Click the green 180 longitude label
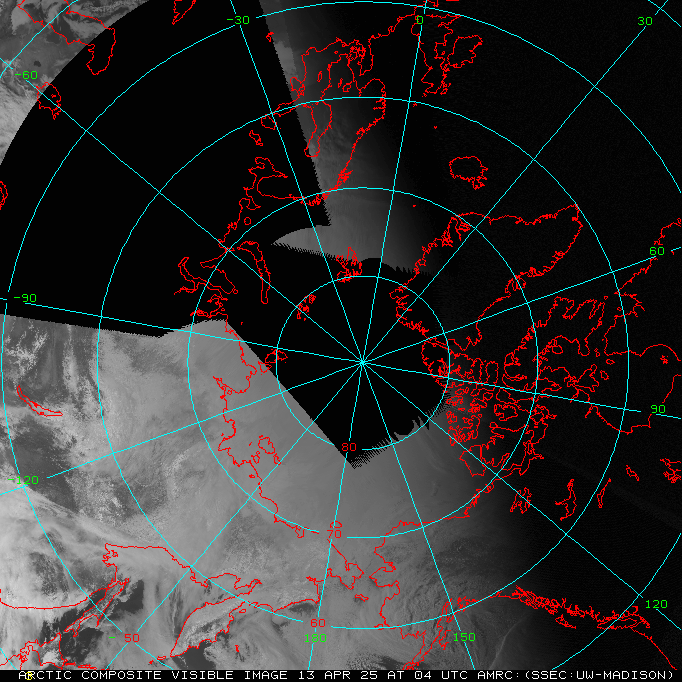The image size is (682, 682). click(x=315, y=638)
